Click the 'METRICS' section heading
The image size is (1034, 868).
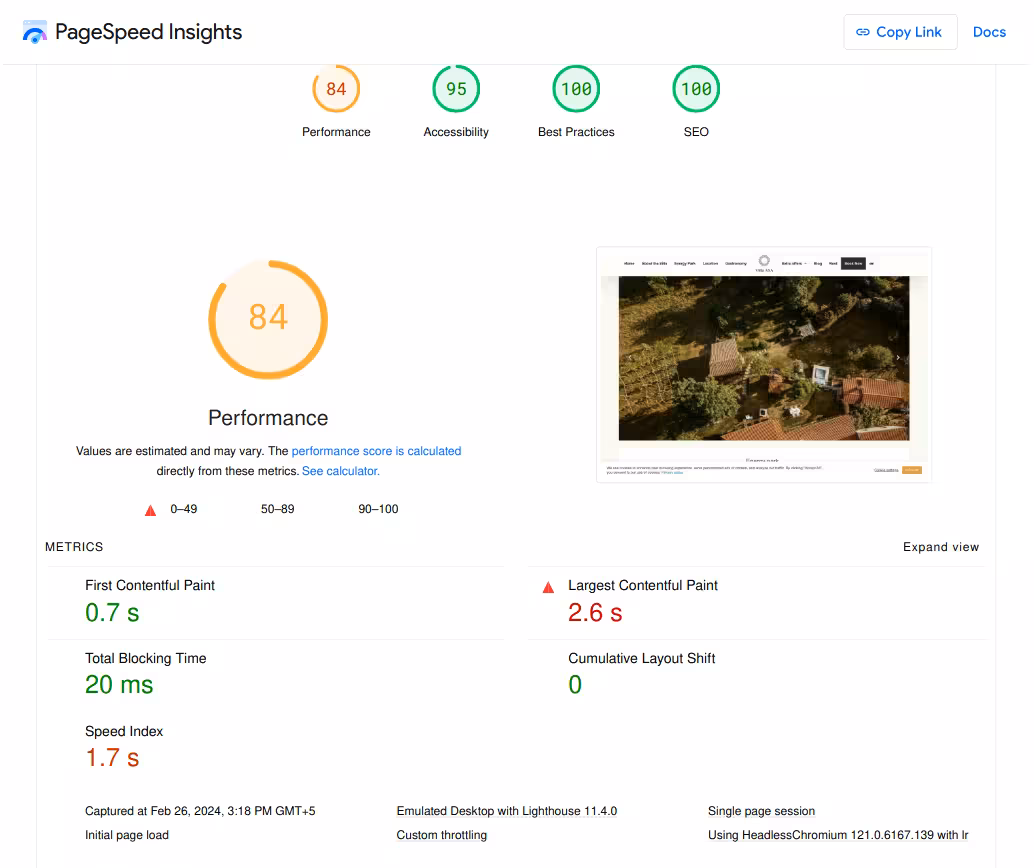point(75,547)
